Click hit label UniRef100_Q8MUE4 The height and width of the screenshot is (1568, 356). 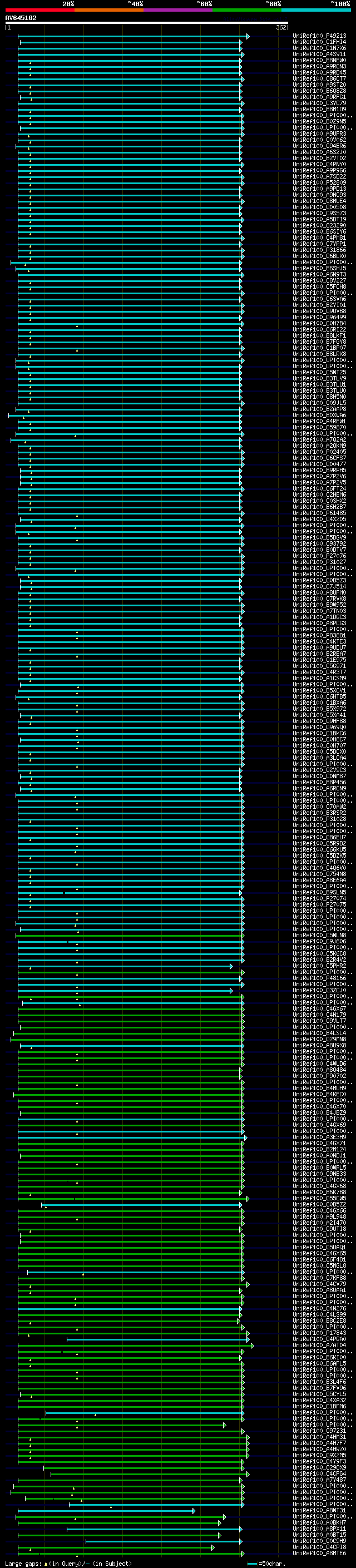319,201
